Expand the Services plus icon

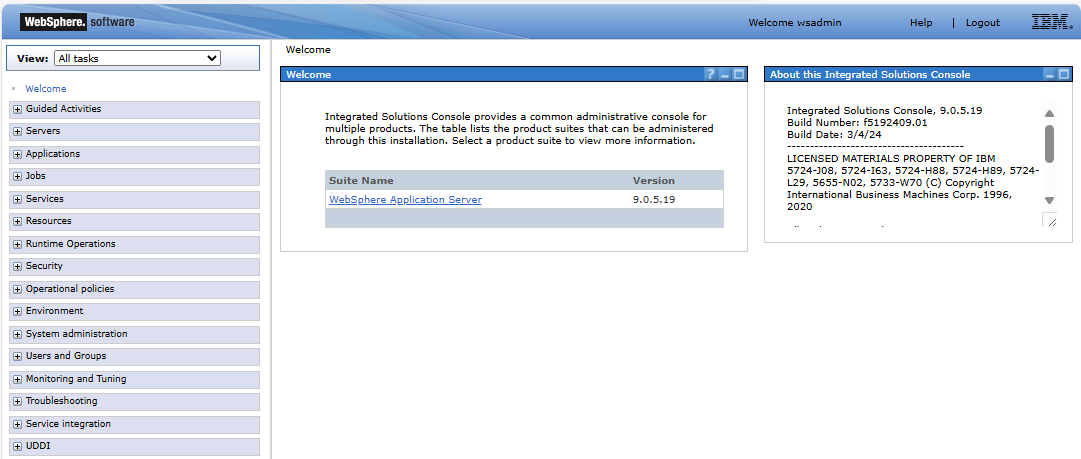pyautogui.click(x=17, y=199)
